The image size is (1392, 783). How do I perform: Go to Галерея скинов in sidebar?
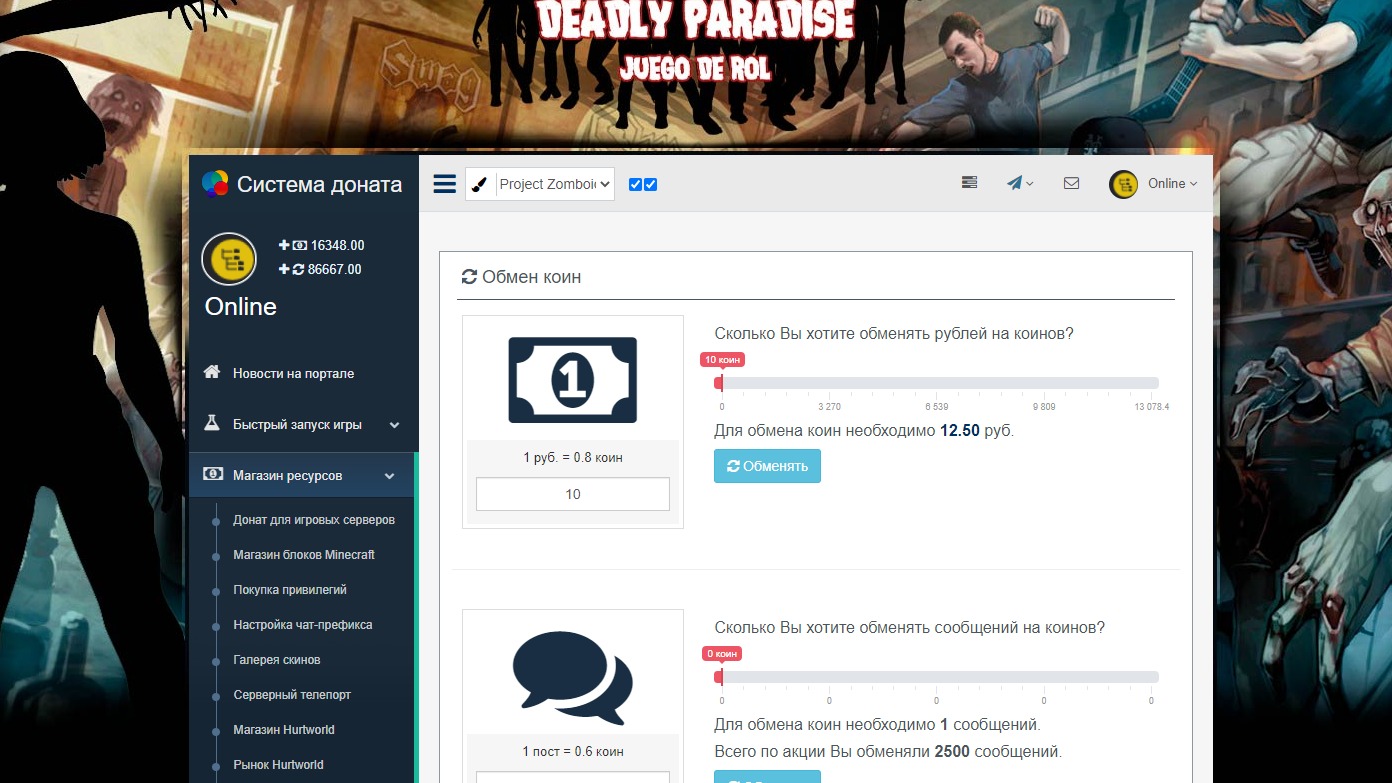click(276, 660)
